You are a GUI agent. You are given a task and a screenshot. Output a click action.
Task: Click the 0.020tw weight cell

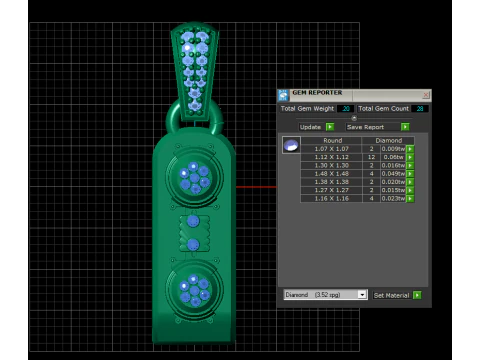pyautogui.click(x=393, y=182)
